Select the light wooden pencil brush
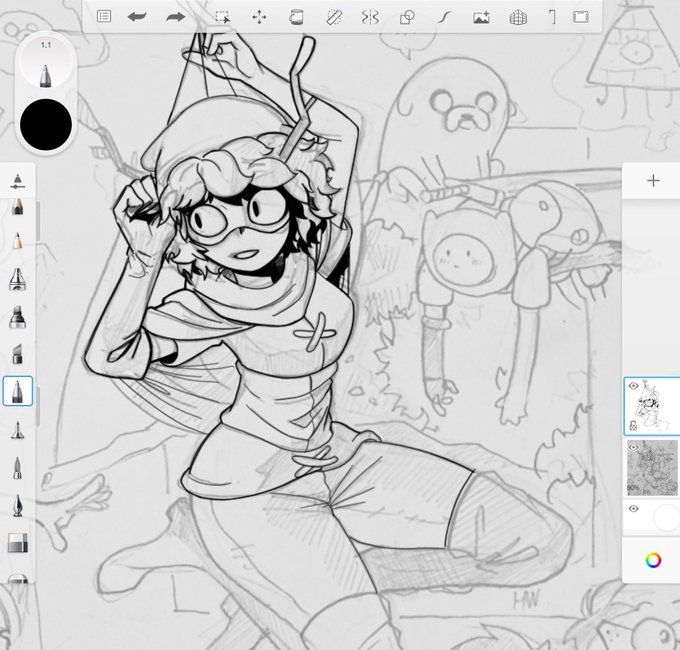680x650 pixels. (17, 241)
